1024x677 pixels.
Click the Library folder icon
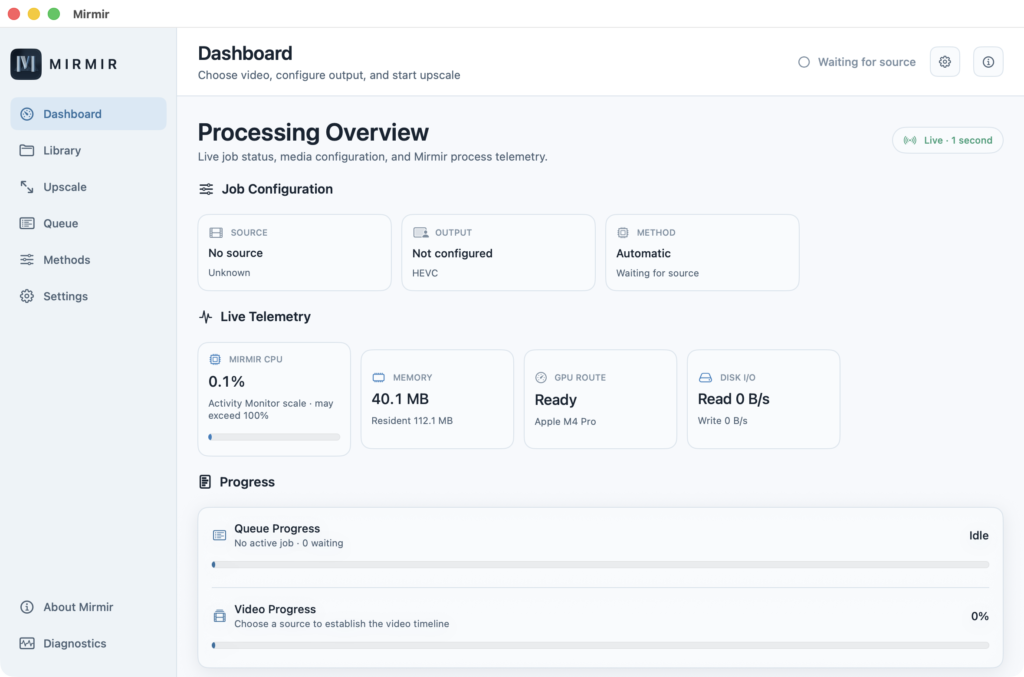coord(27,150)
